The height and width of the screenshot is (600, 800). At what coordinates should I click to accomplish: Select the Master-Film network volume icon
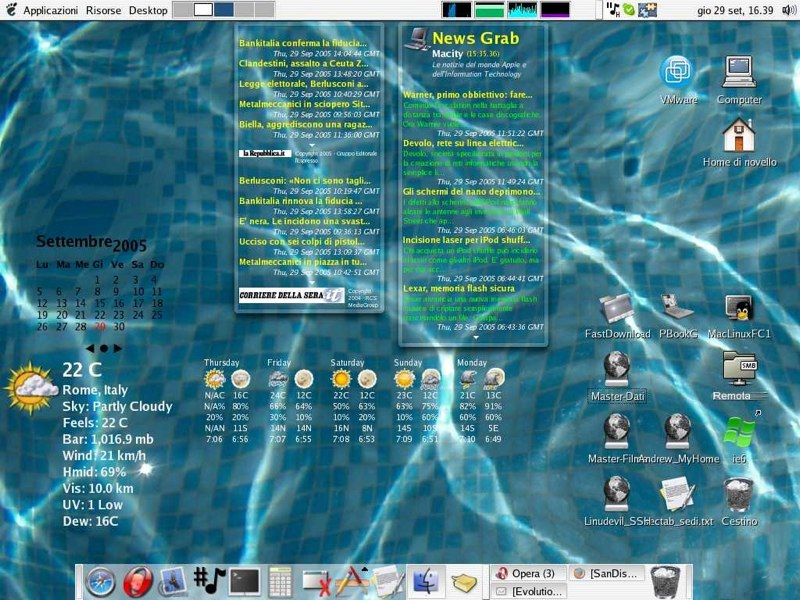[616, 431]
